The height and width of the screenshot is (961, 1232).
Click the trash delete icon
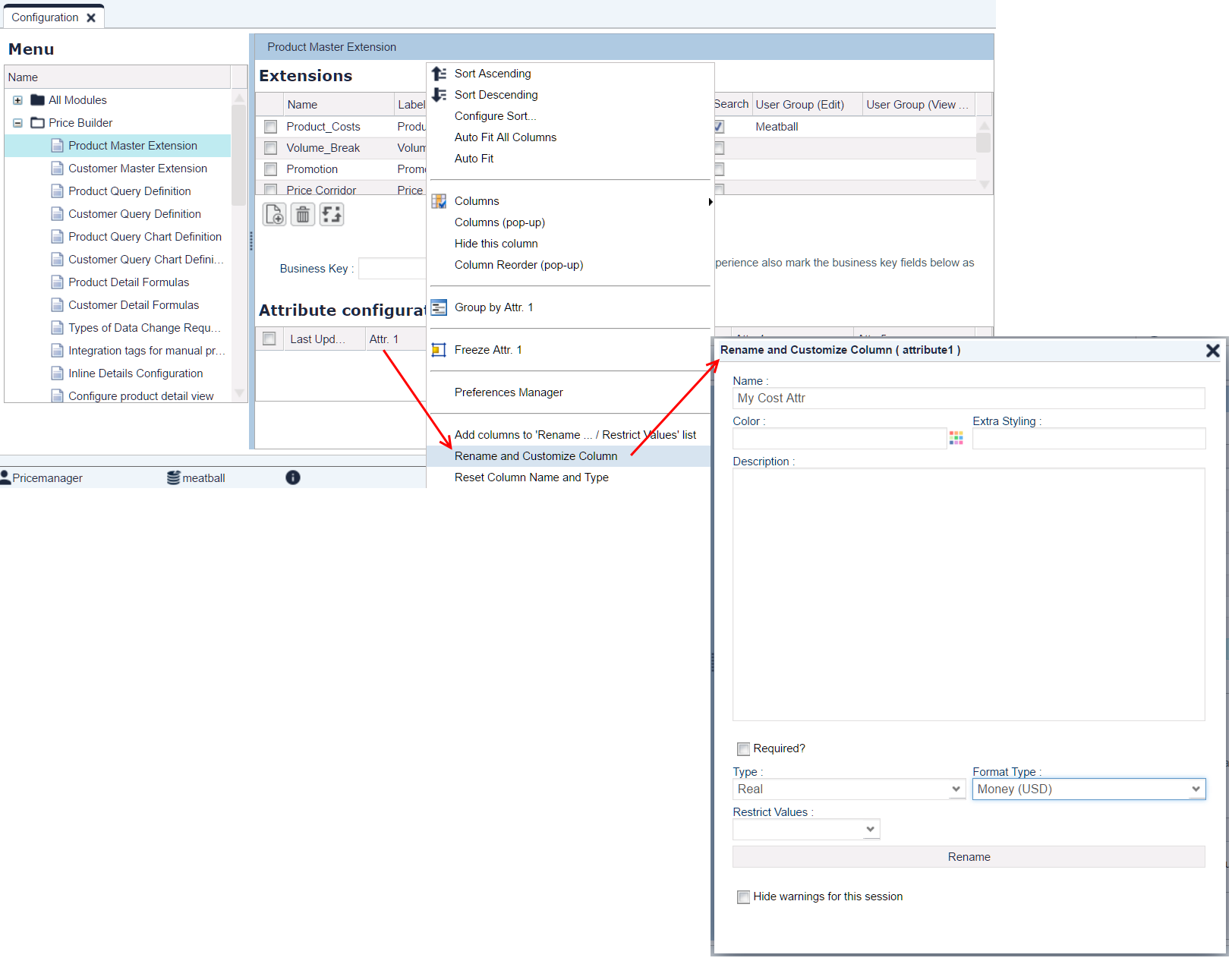(303, 215)
